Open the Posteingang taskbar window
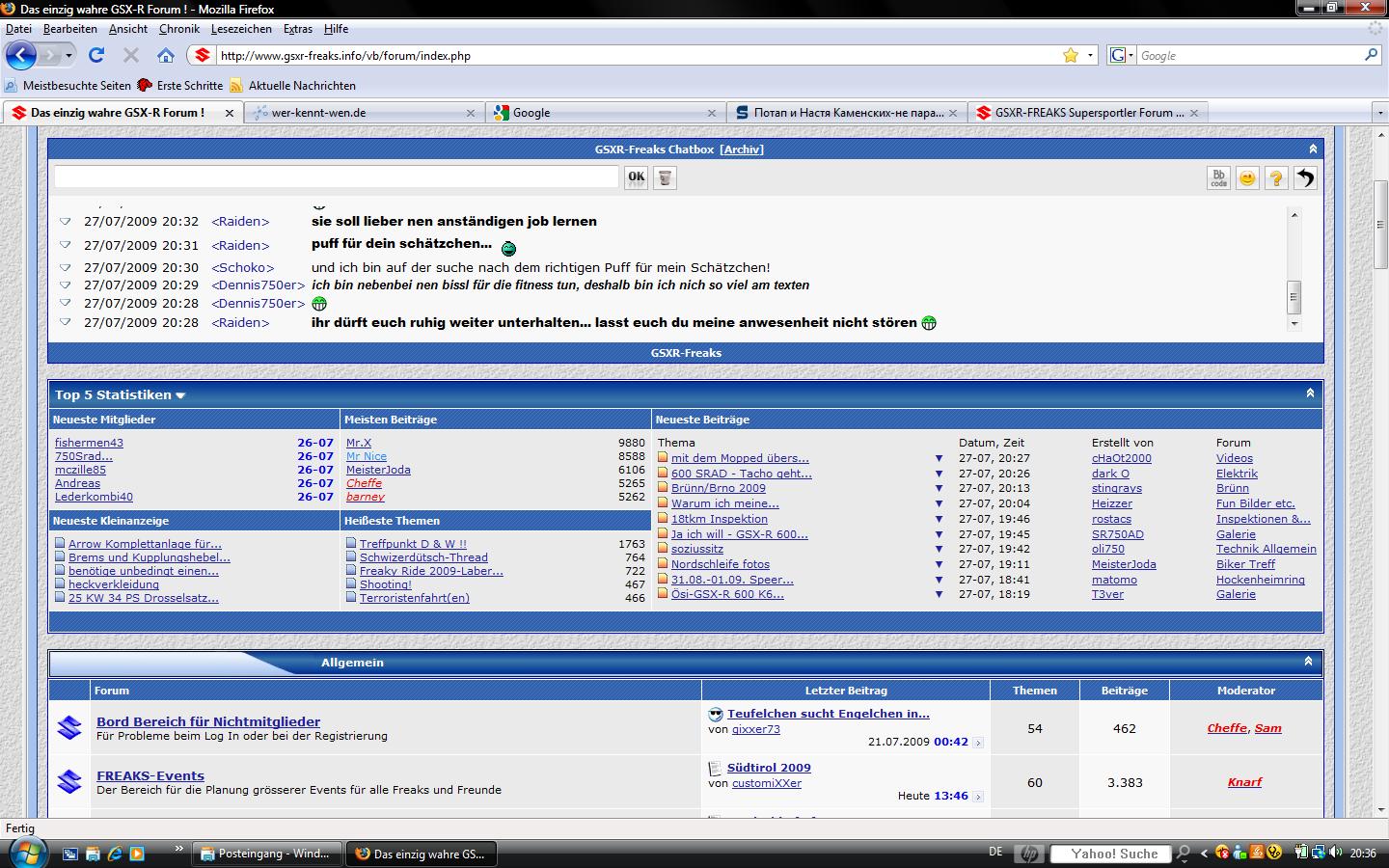Screen dimensions: 1389x868 point(266,854)
